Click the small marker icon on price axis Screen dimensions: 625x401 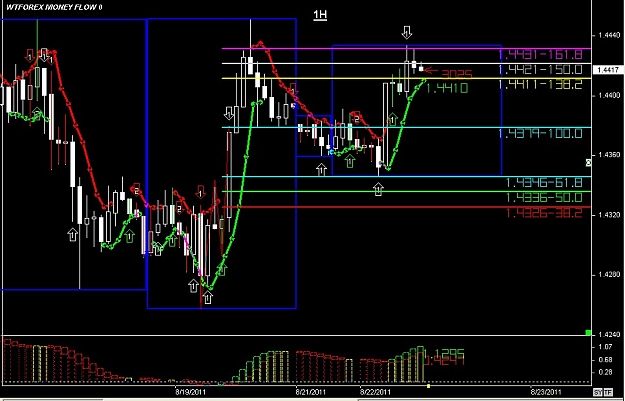point(588,162)
